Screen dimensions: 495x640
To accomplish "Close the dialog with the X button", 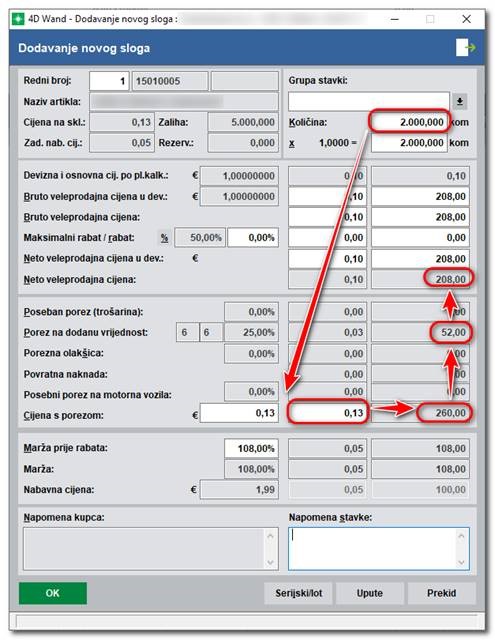I will (466, 19).
